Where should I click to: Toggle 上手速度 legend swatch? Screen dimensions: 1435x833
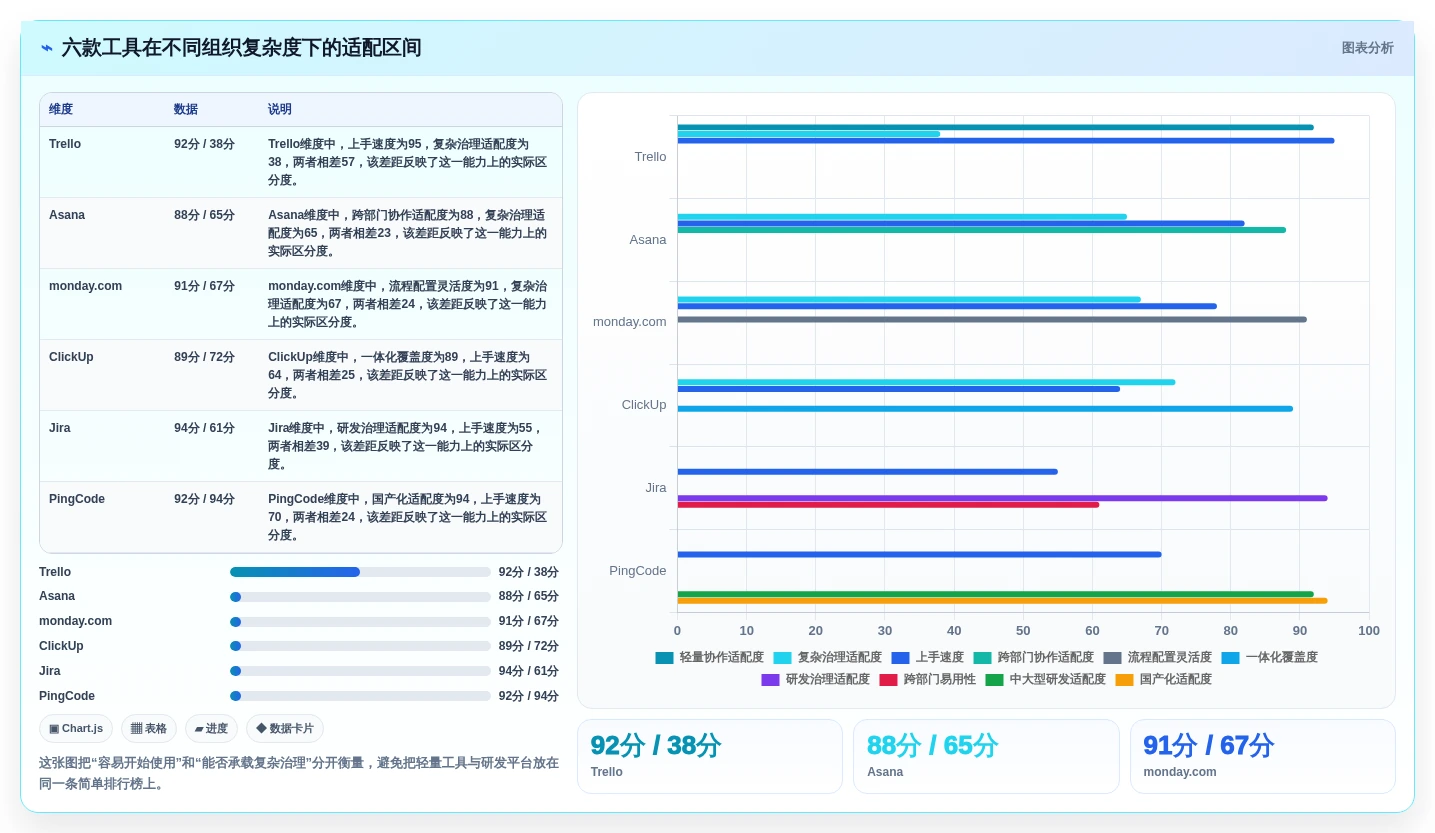[900, 658]
